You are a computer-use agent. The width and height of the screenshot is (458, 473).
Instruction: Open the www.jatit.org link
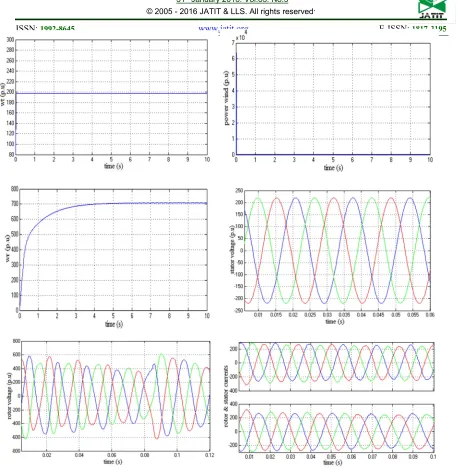click(223, 28)
